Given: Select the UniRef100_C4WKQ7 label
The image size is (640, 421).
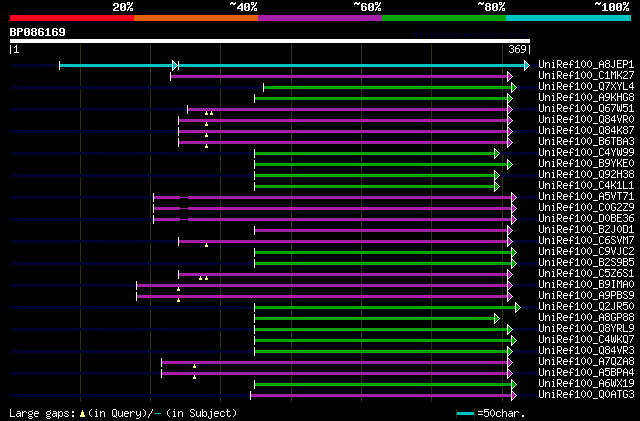Looking at the screenshot, I should pyautogui.click(x=586, y=340).
